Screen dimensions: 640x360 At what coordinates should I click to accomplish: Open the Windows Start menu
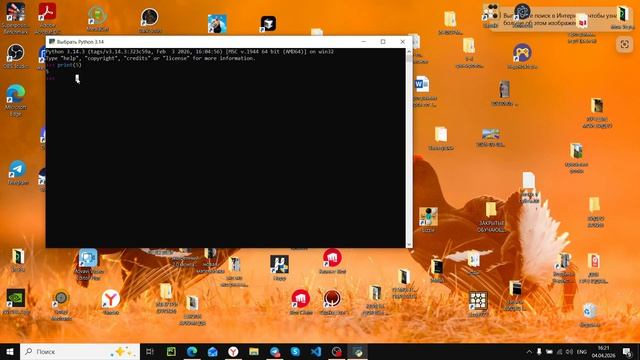[x=10, y=351]
